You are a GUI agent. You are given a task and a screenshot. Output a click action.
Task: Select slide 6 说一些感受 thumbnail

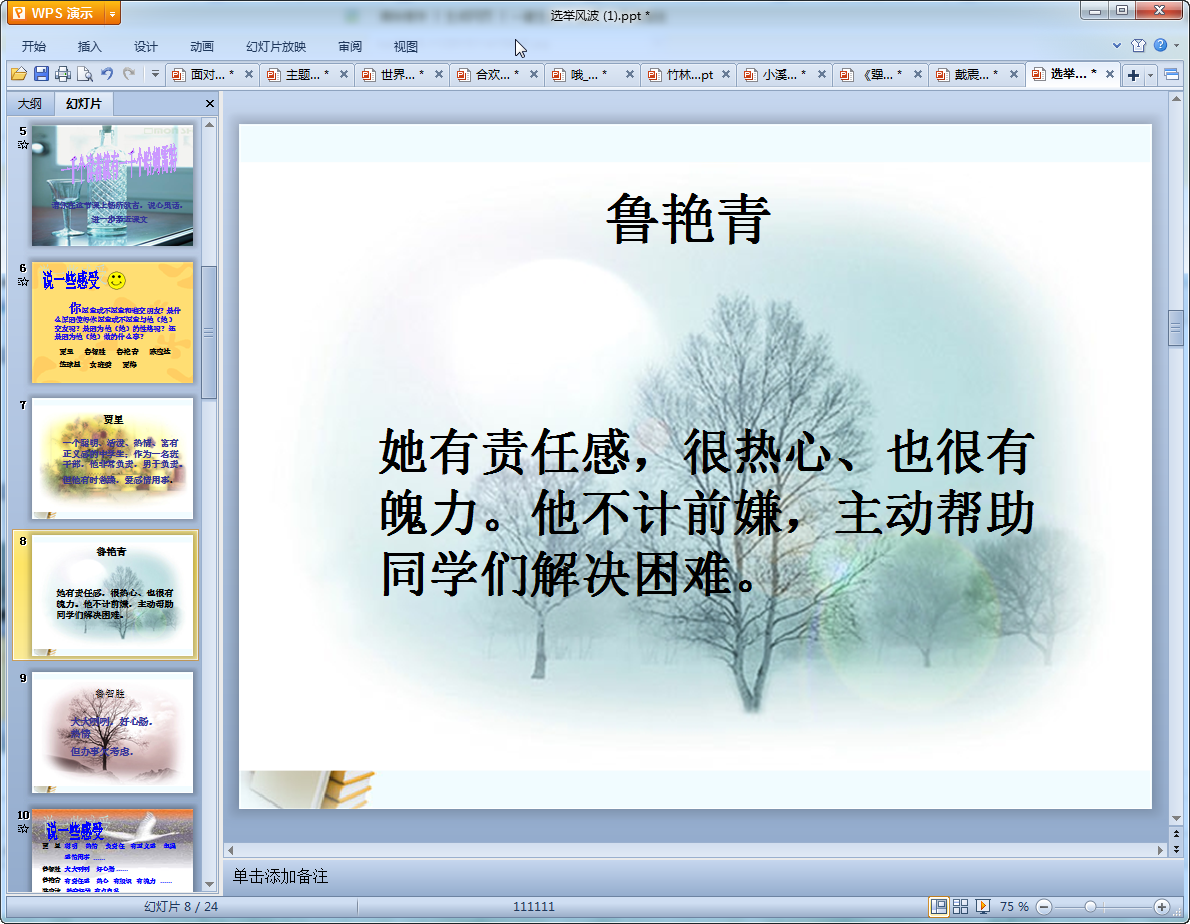coord(112,322)
